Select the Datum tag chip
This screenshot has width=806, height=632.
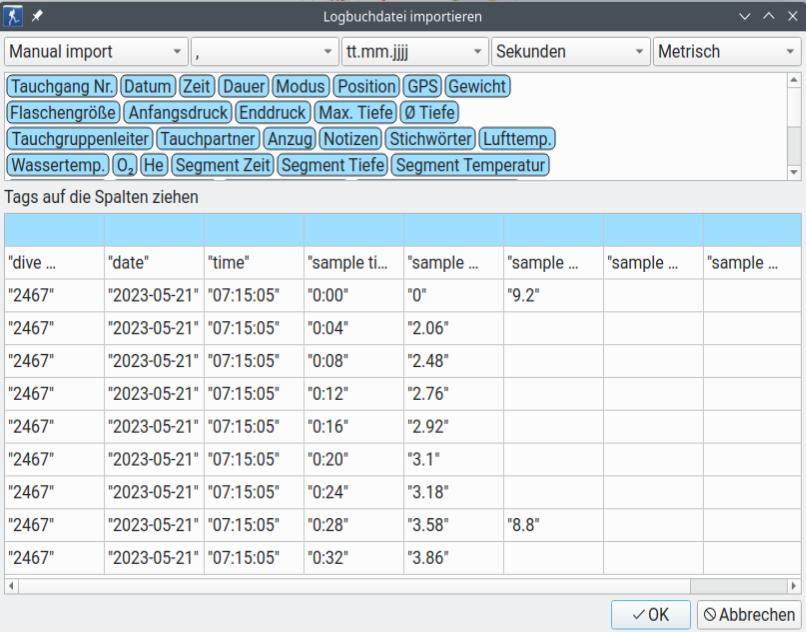(146, 87)
